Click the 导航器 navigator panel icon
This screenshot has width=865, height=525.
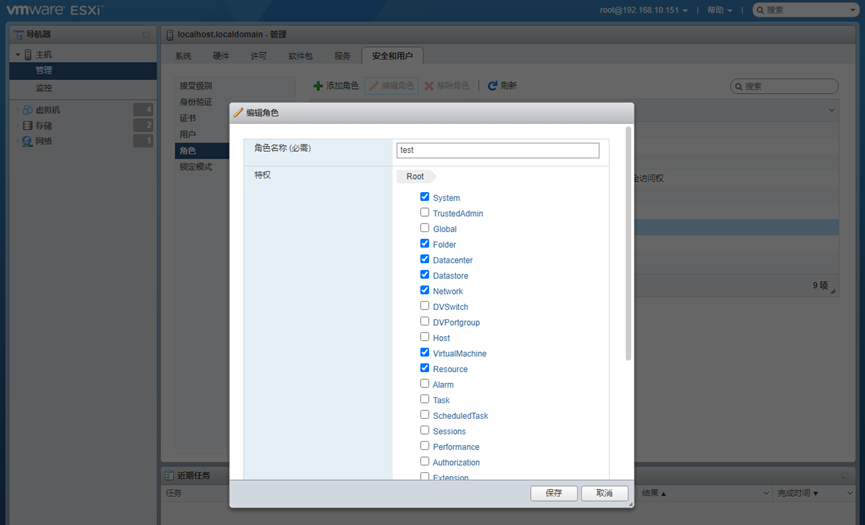[x=18, y=34]
